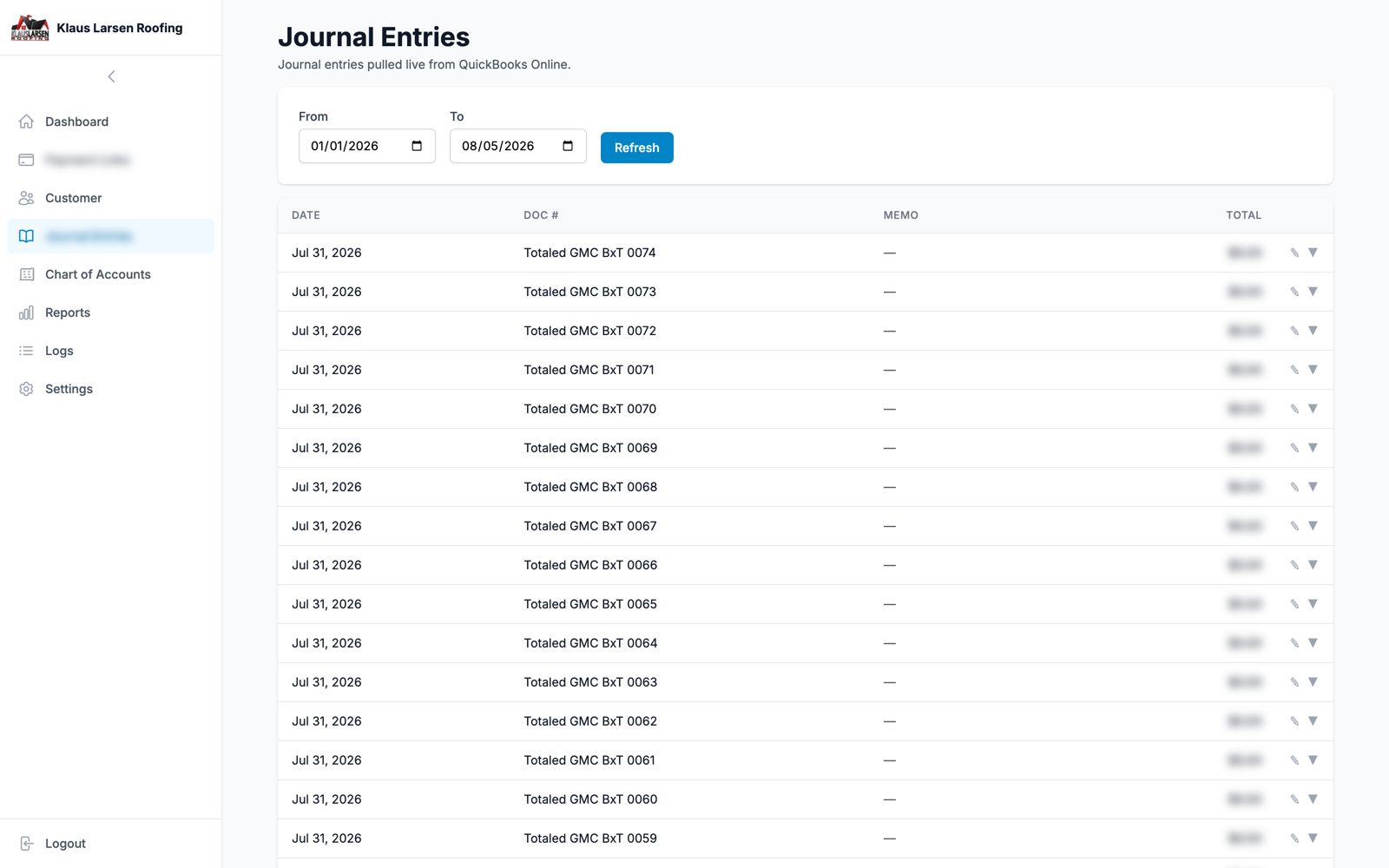Edit entry Totaled GMC BxT 0064
Viewport: 1389px width, 868px height.
pyautogui.click(x=1294, y=643)
